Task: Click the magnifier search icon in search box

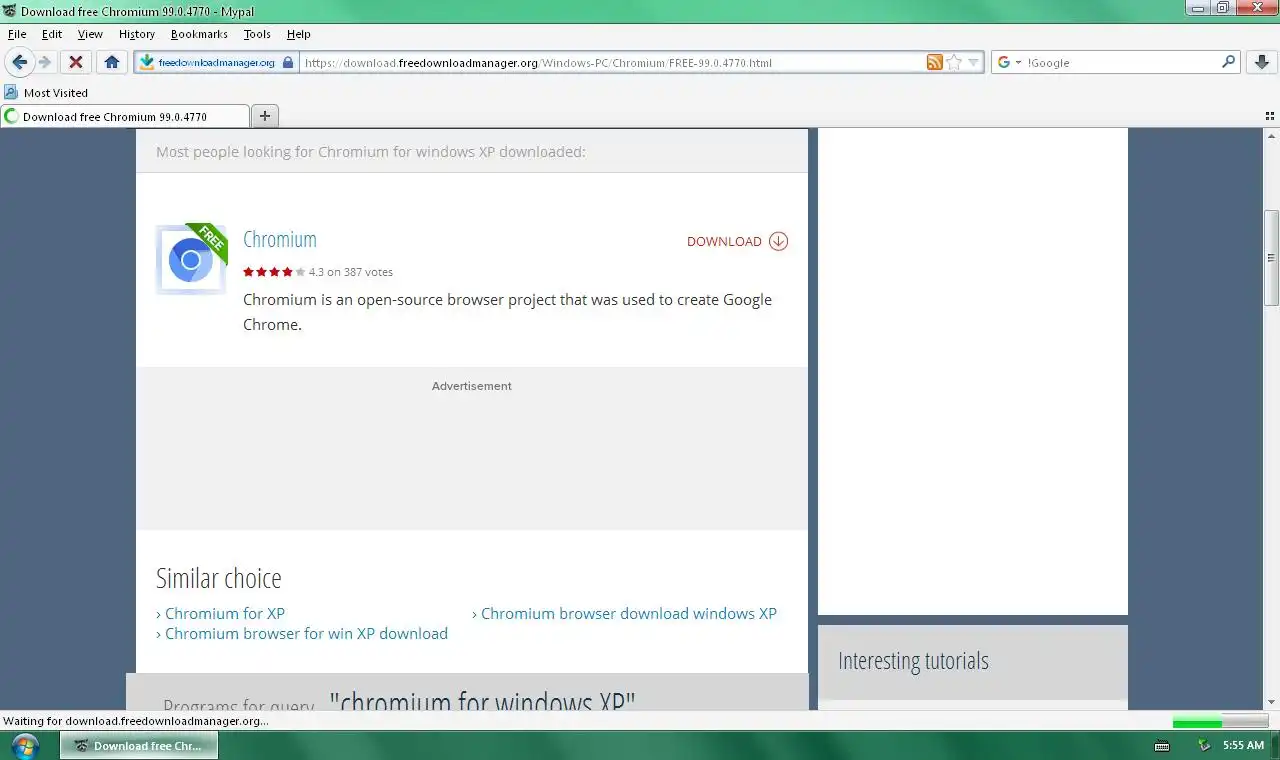Action: 1229,62
